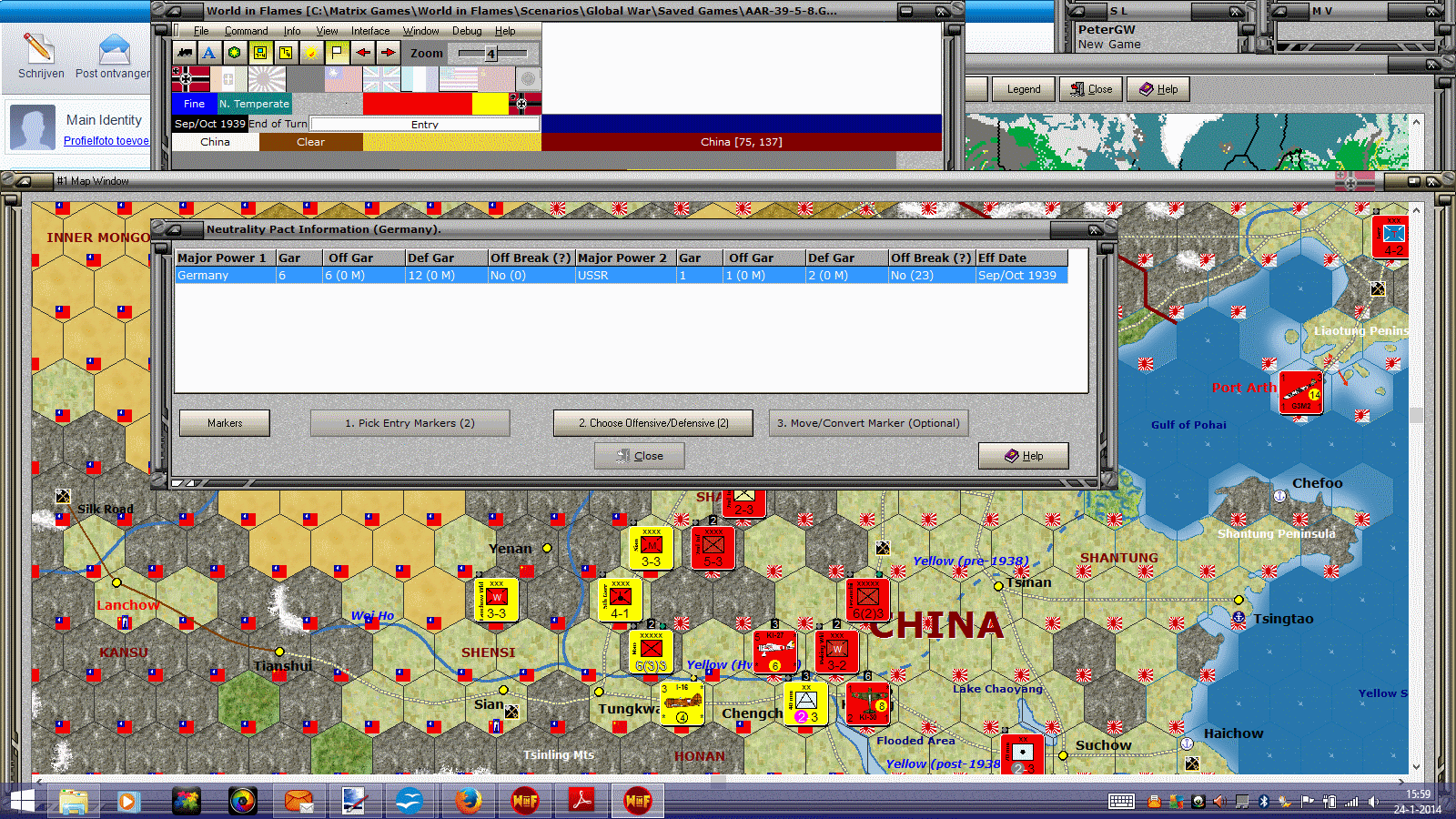Click the sun weather toolbar icon
Screen dimensions: 1456x819
311,52
